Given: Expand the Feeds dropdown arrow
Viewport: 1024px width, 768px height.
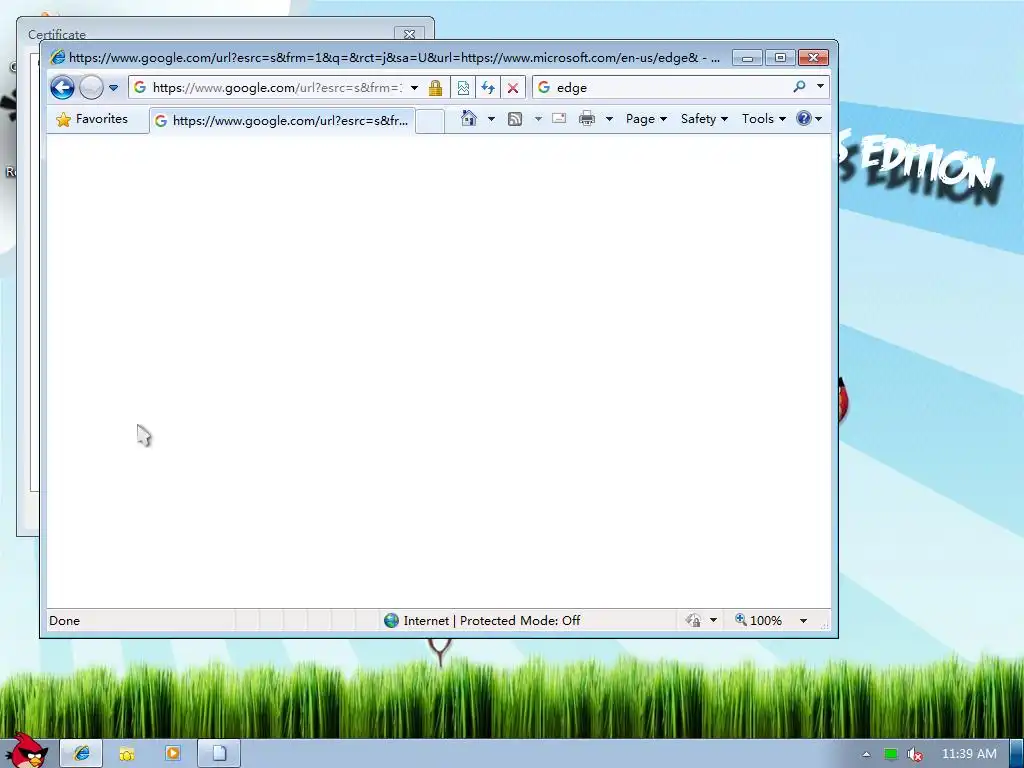Looking at the screenshot, I should tap(538, 119).
